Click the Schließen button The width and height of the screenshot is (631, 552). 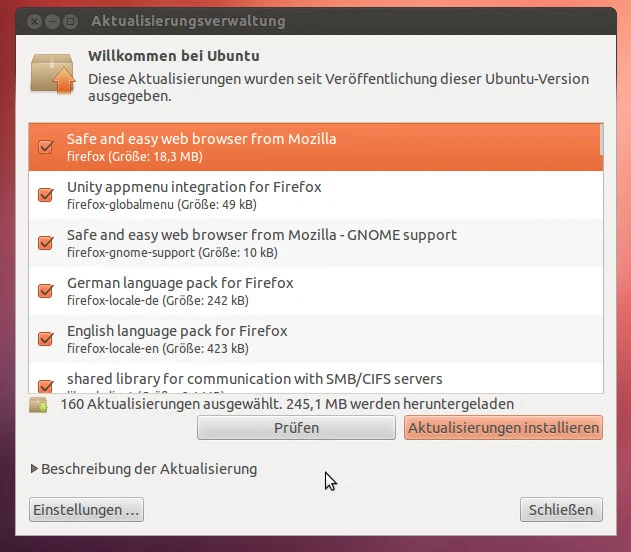[561, 510]
